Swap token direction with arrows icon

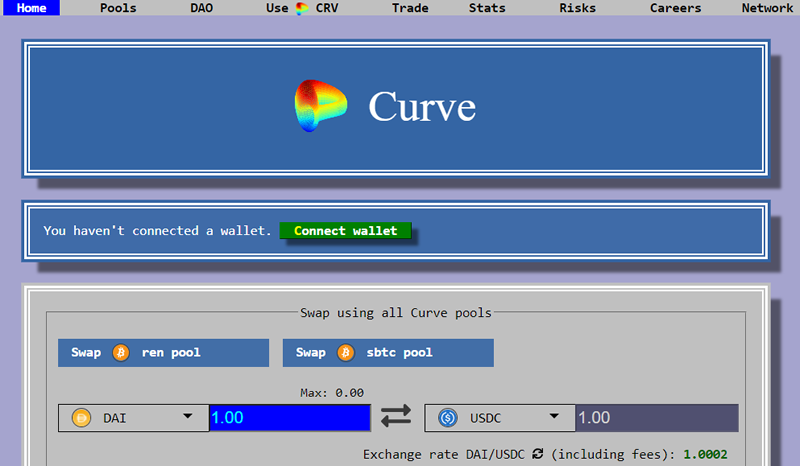396,416
